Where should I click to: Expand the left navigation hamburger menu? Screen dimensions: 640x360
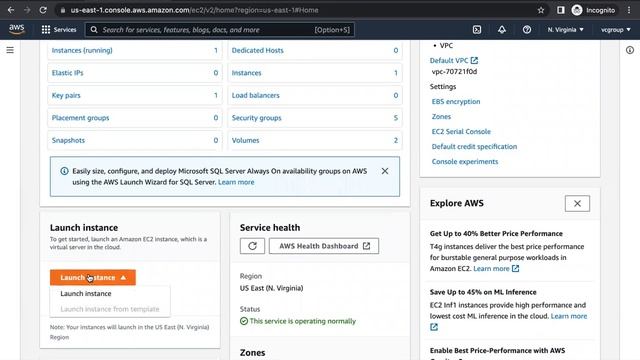(x=10, y=50)
